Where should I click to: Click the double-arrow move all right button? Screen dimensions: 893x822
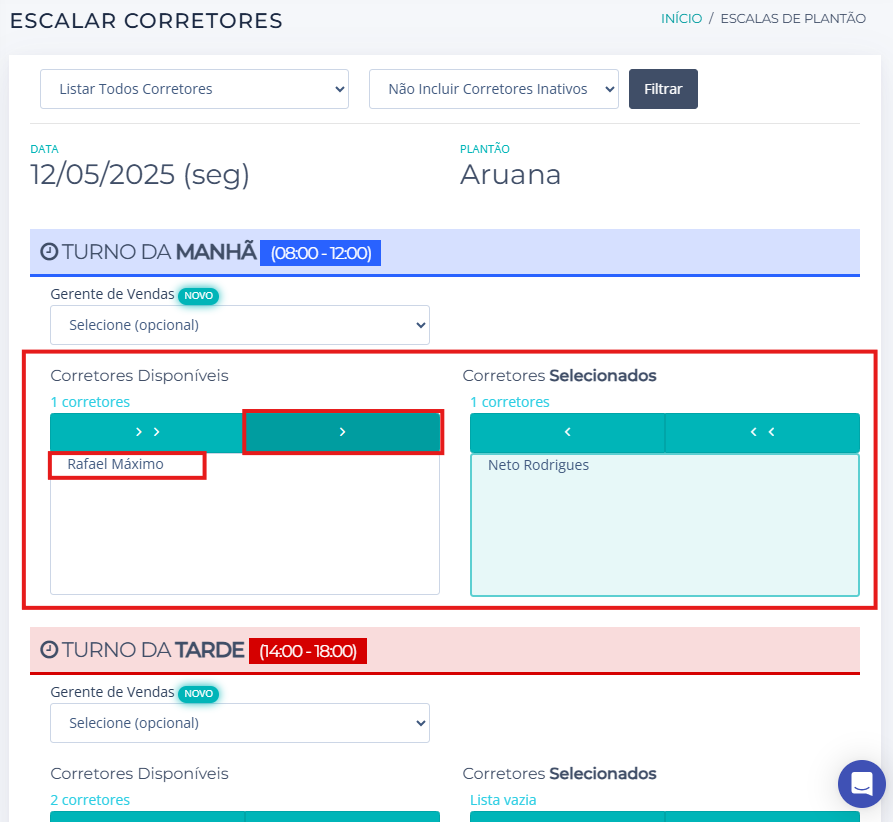pos(147,432)
